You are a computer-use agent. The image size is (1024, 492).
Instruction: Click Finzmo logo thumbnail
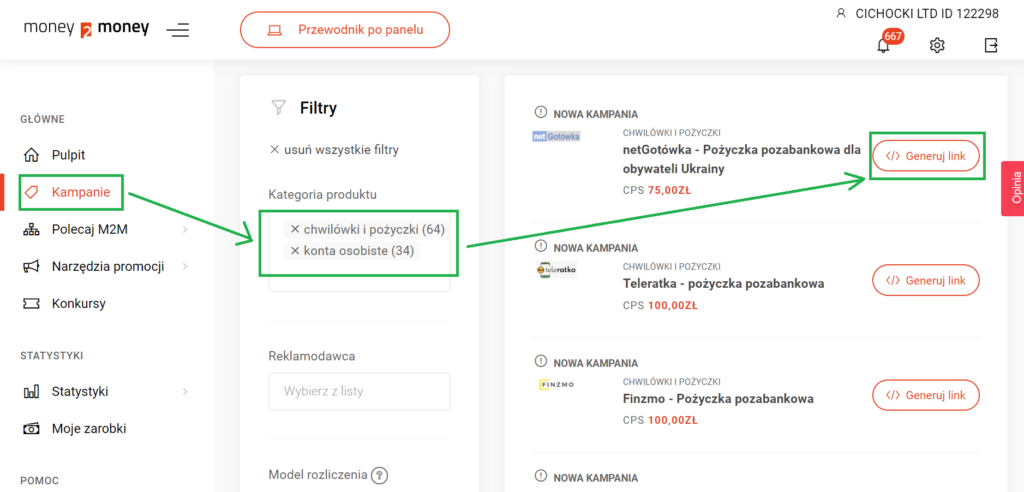pyautogui.click(x=557, y=385)
